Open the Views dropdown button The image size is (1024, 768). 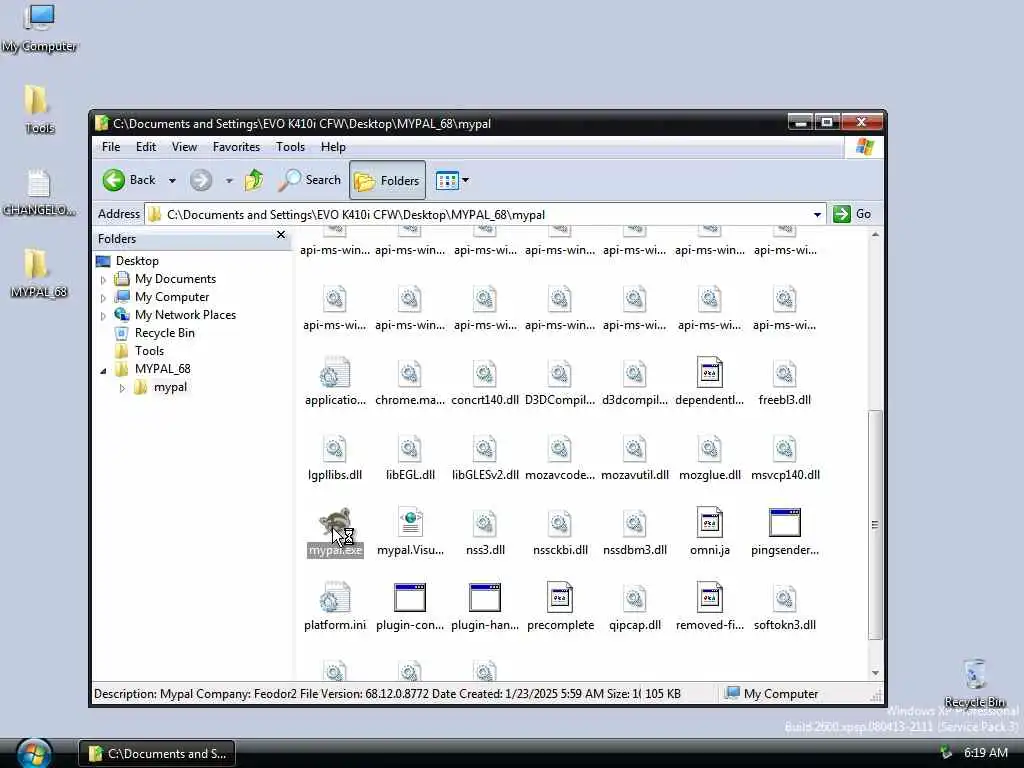tap(452, 180)
